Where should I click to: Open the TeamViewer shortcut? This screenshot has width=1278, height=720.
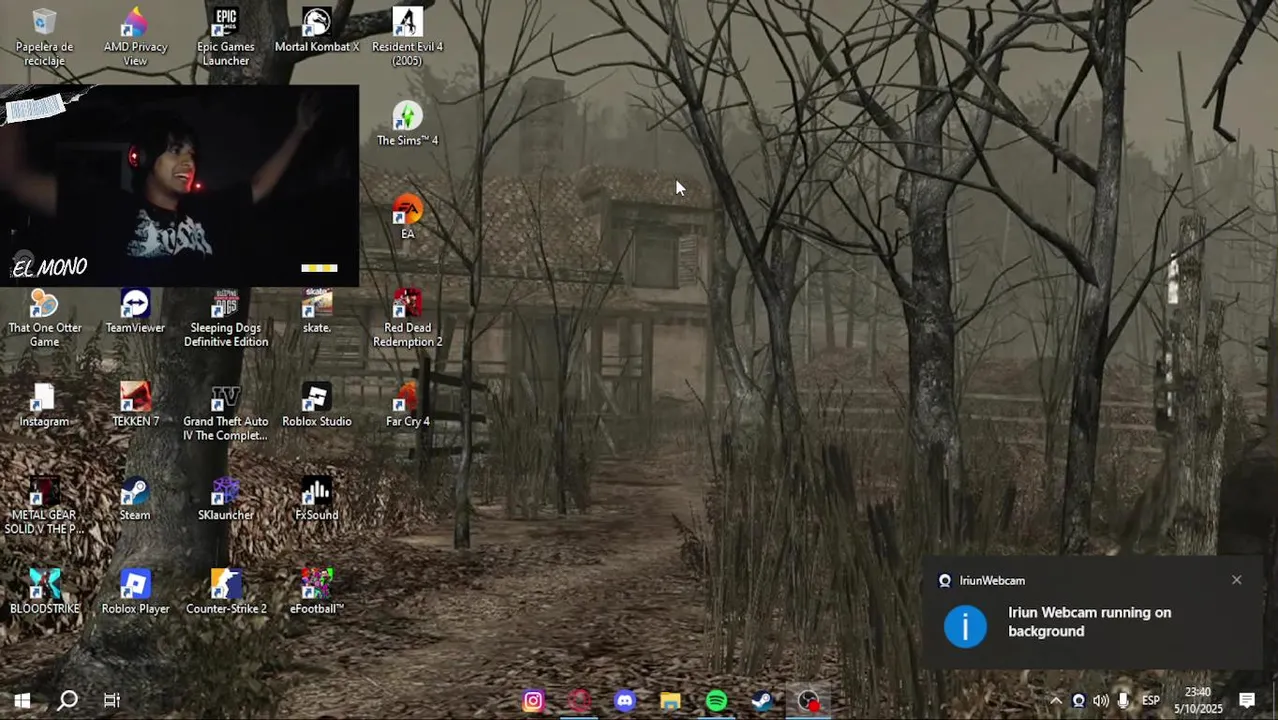(x=135, y=312)
